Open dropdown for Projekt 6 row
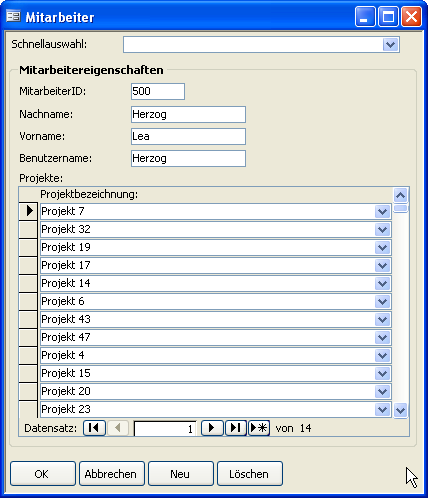The width and height of the screenshot is (428, 498). click(x=382, y=301)
